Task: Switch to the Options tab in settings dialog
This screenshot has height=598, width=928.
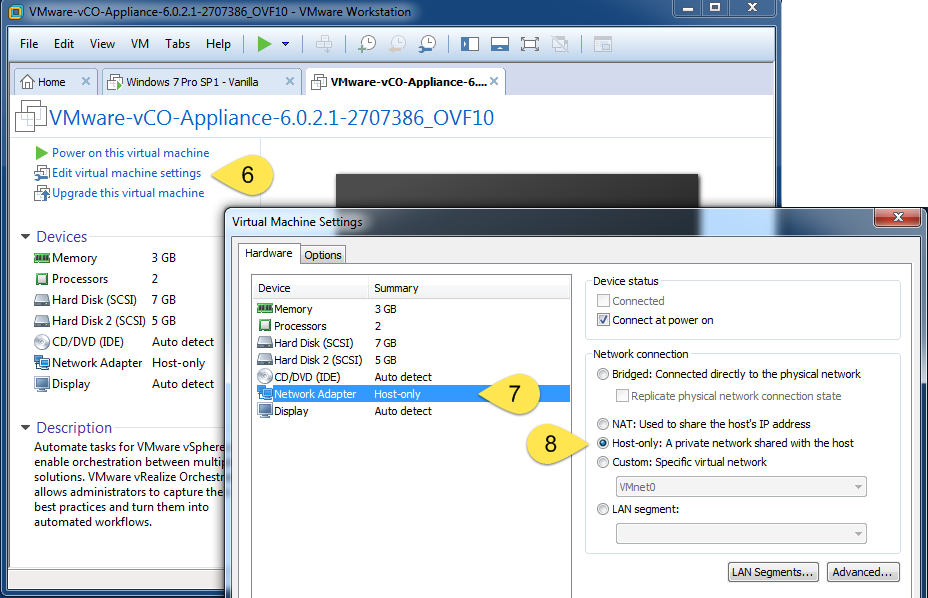Action: click(323, 255)
